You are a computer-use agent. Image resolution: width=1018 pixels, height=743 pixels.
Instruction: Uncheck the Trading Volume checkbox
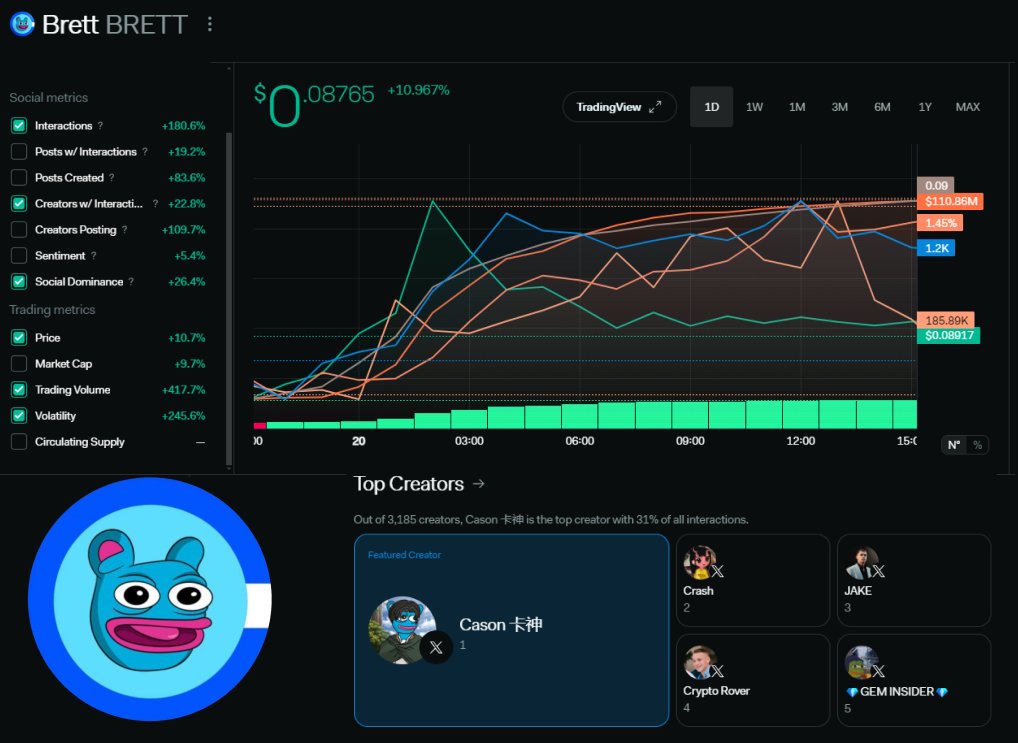(19, 390)
